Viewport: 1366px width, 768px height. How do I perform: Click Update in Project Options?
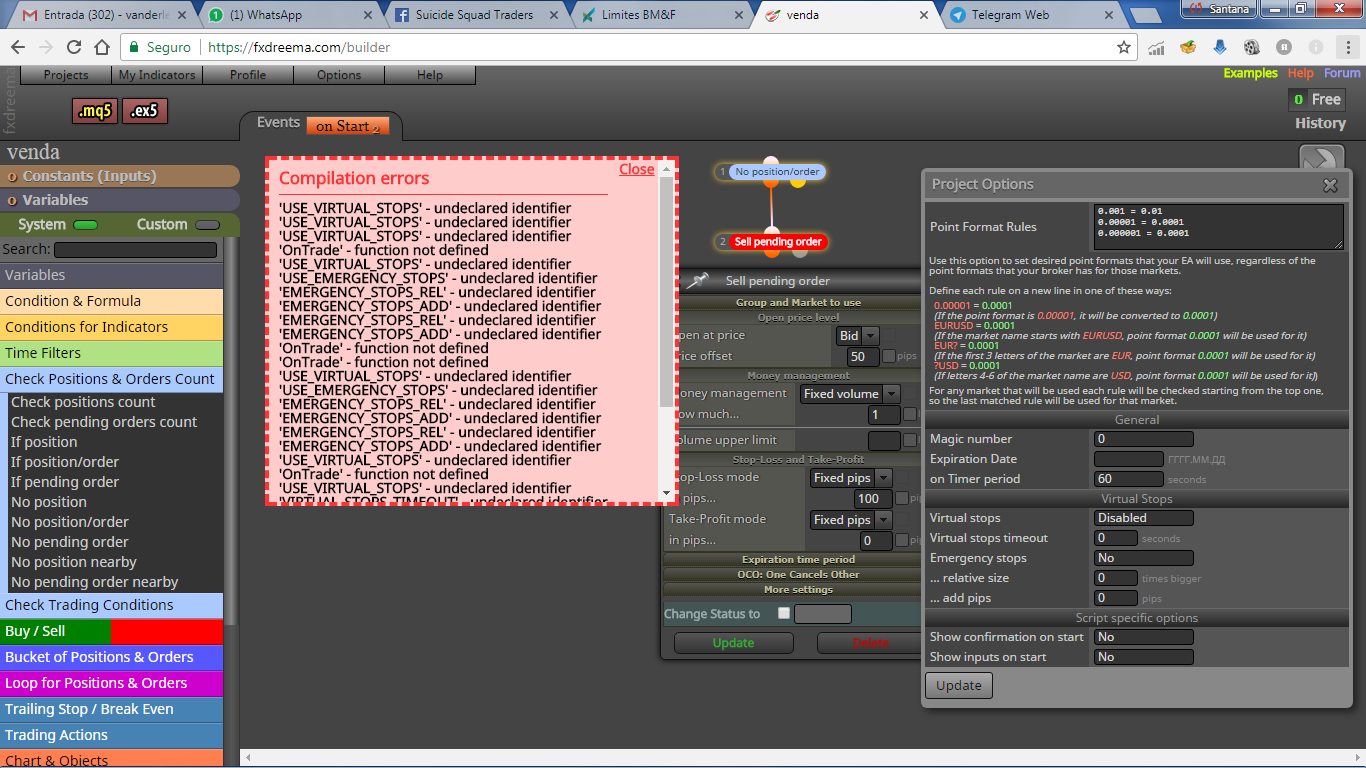point(959,685)
